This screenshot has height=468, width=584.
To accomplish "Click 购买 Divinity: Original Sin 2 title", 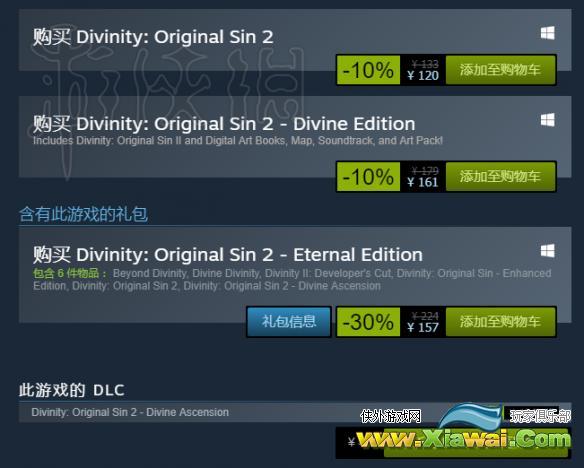I will pos(153,37).
